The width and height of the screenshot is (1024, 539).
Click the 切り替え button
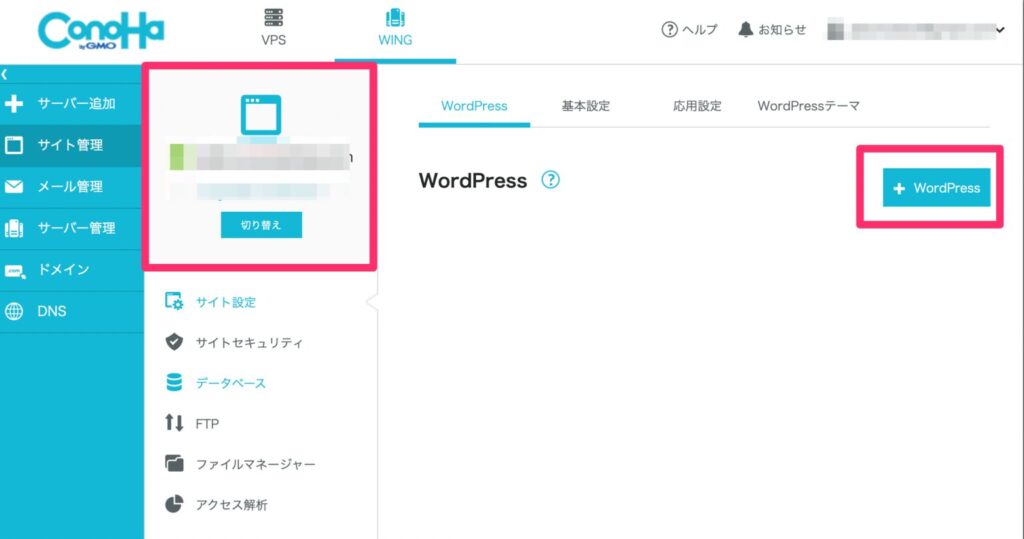(x=261, y=225)
